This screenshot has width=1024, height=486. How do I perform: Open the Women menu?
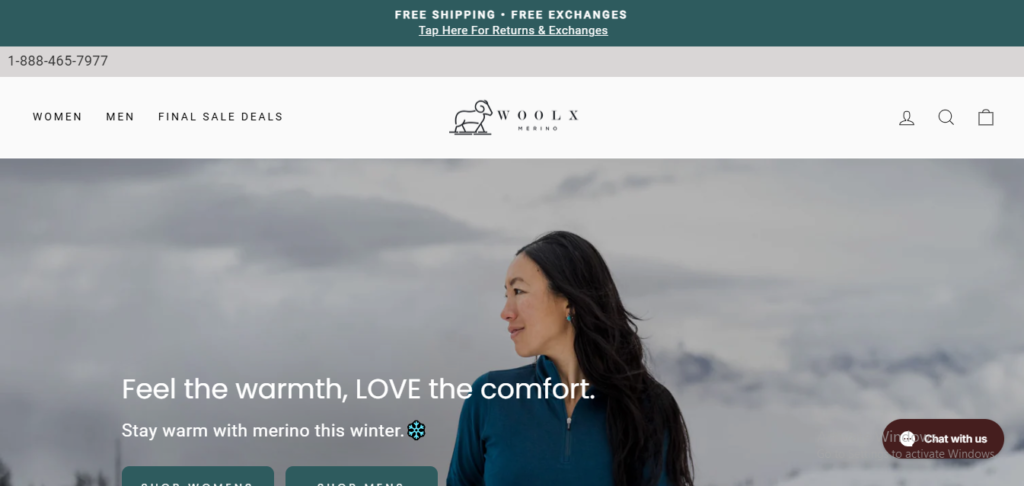point(57,117)
